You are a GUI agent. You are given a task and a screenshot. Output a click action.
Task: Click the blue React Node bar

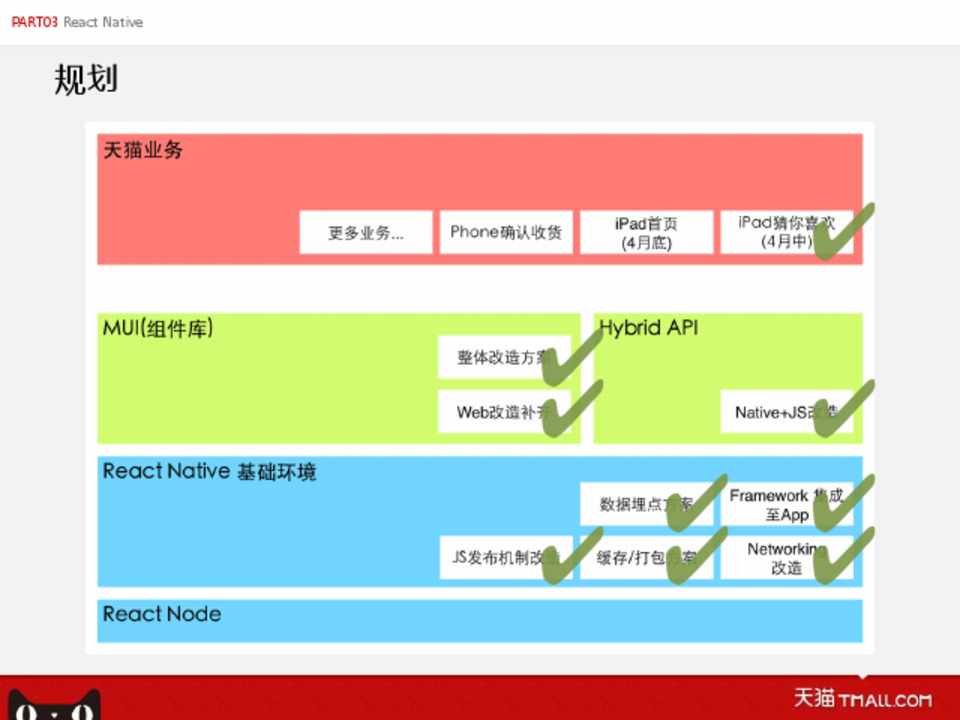[480, 620]
